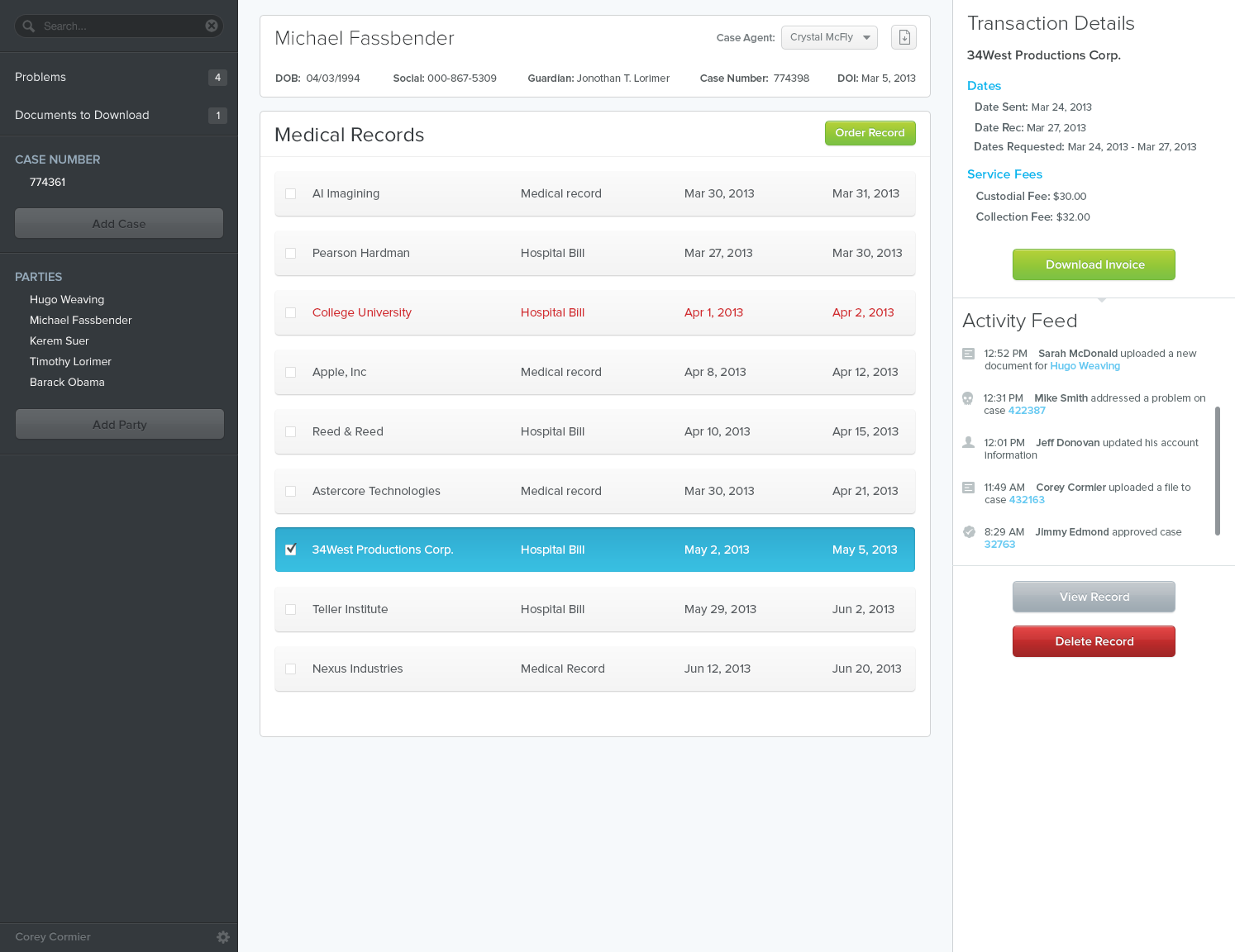Screen dimensions: 1235x952
Task: Open case 432163 link
Action: 1027,500
